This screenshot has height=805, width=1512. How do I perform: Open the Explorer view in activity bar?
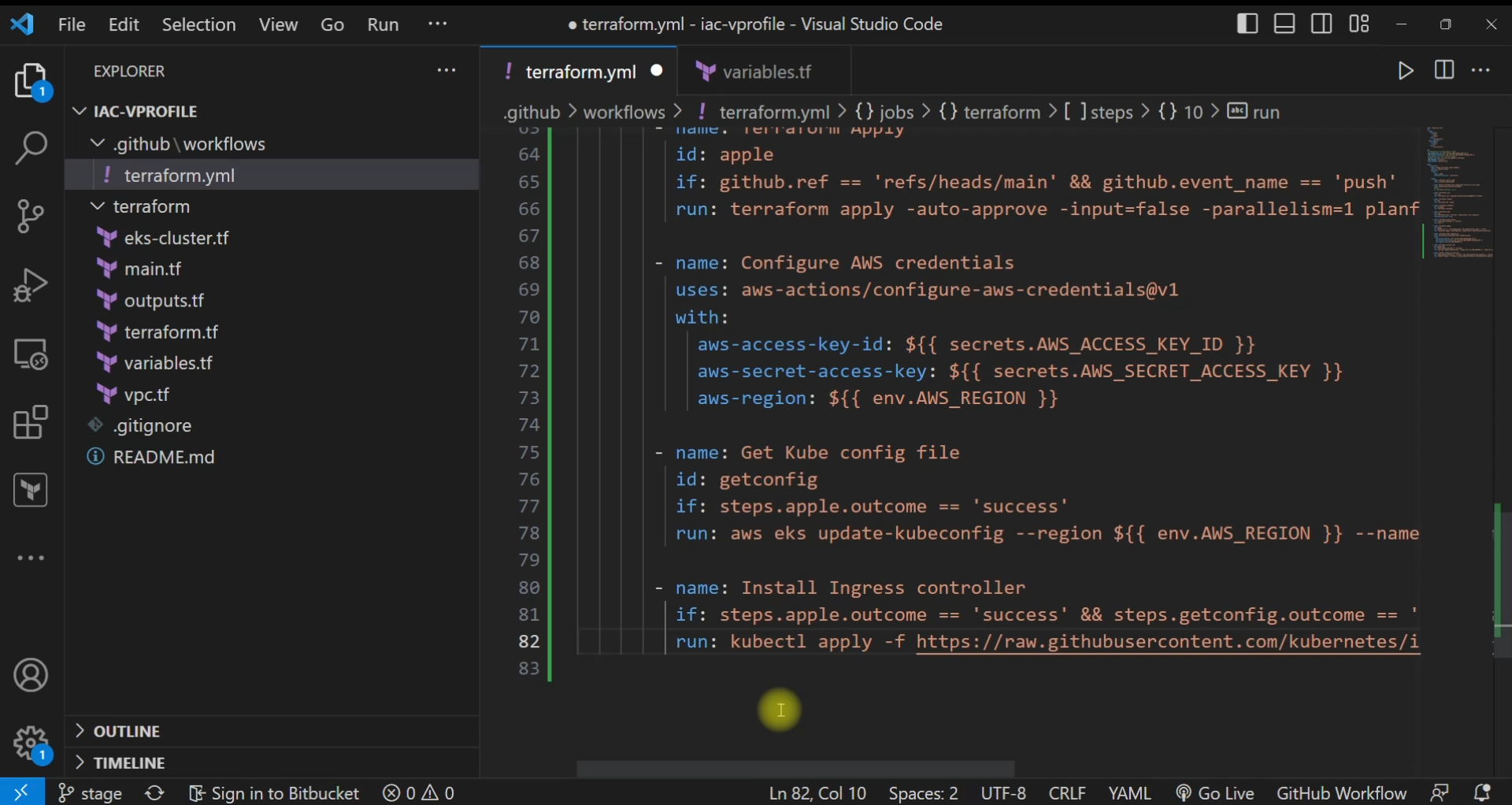point(31,81)
